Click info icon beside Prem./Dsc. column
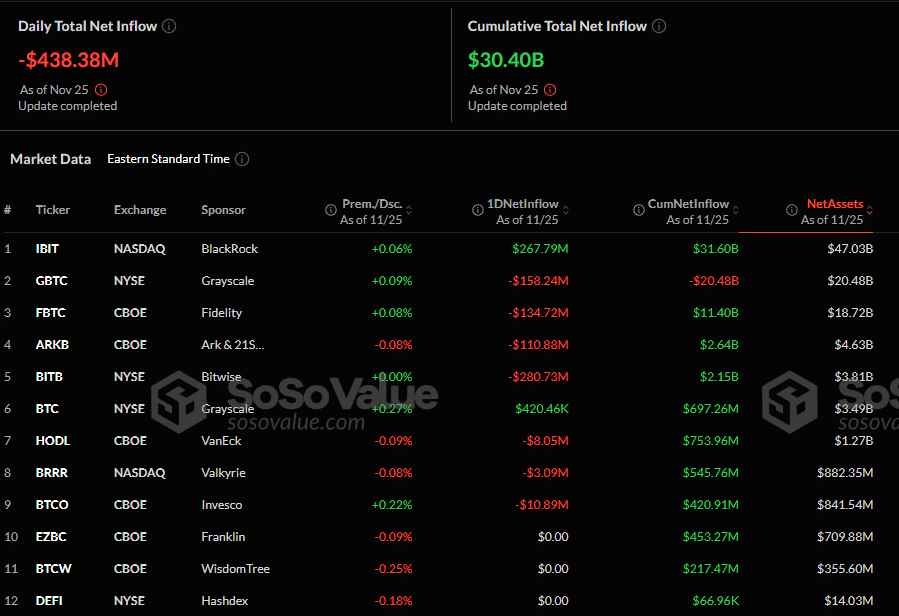The height and width of the screenshot is (616, 899). click(331, 210)
